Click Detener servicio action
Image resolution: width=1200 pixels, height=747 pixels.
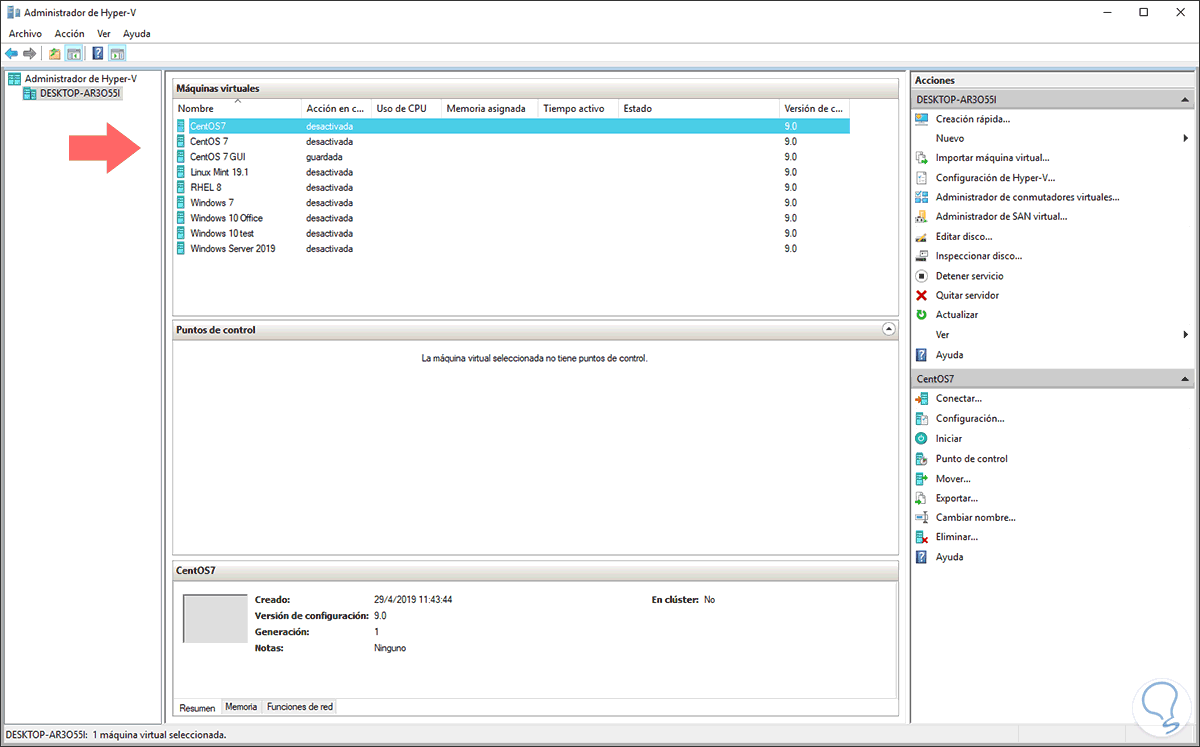click(x=969, y=275)
